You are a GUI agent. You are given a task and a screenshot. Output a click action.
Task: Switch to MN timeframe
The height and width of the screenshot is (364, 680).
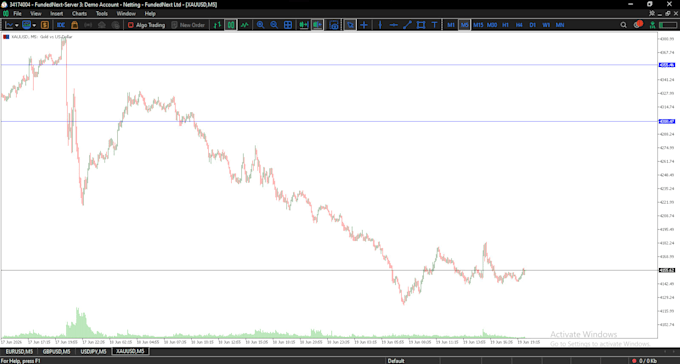tap(560, 25)
